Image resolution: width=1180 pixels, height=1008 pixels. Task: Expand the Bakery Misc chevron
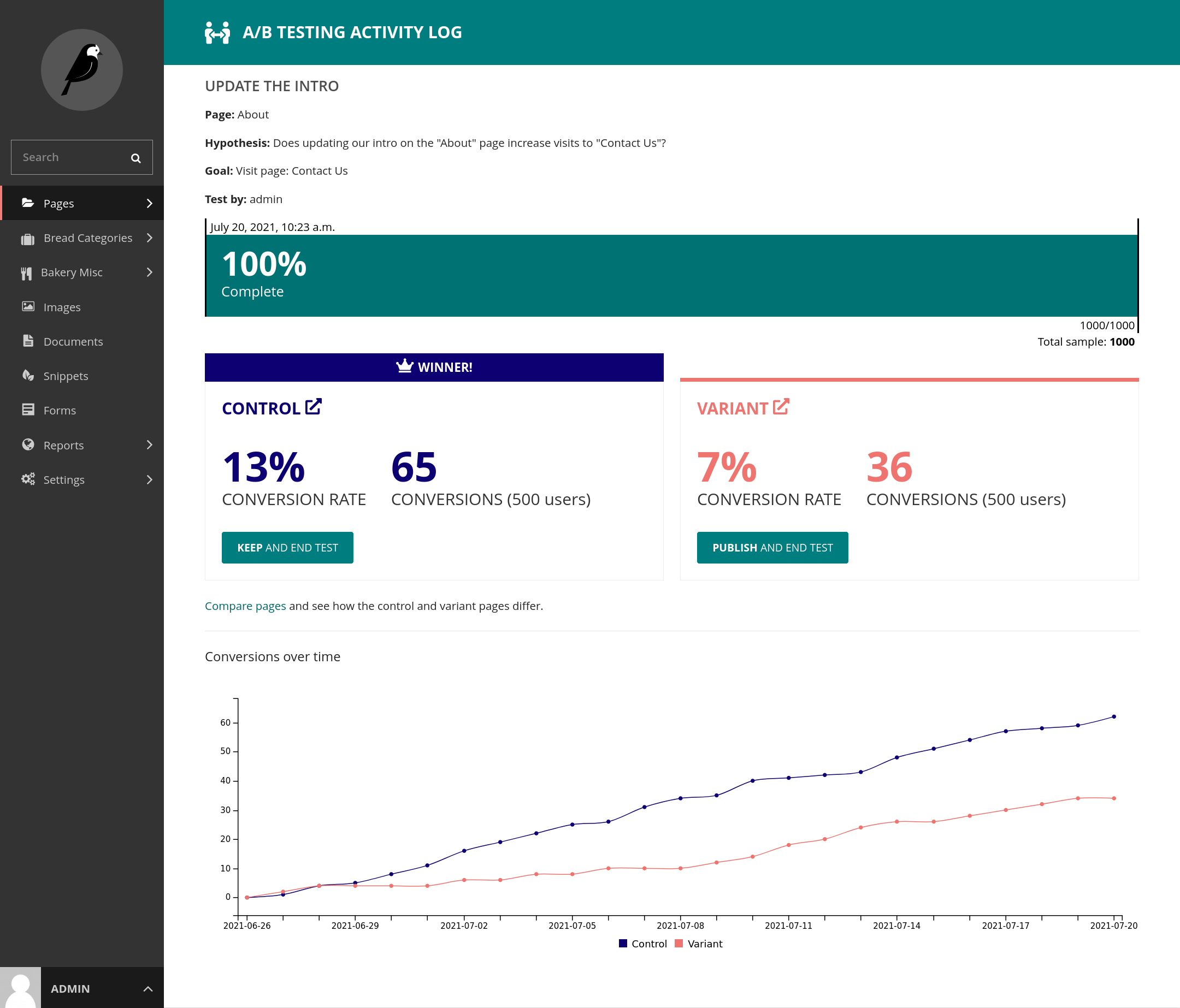[x=149, y=272]
